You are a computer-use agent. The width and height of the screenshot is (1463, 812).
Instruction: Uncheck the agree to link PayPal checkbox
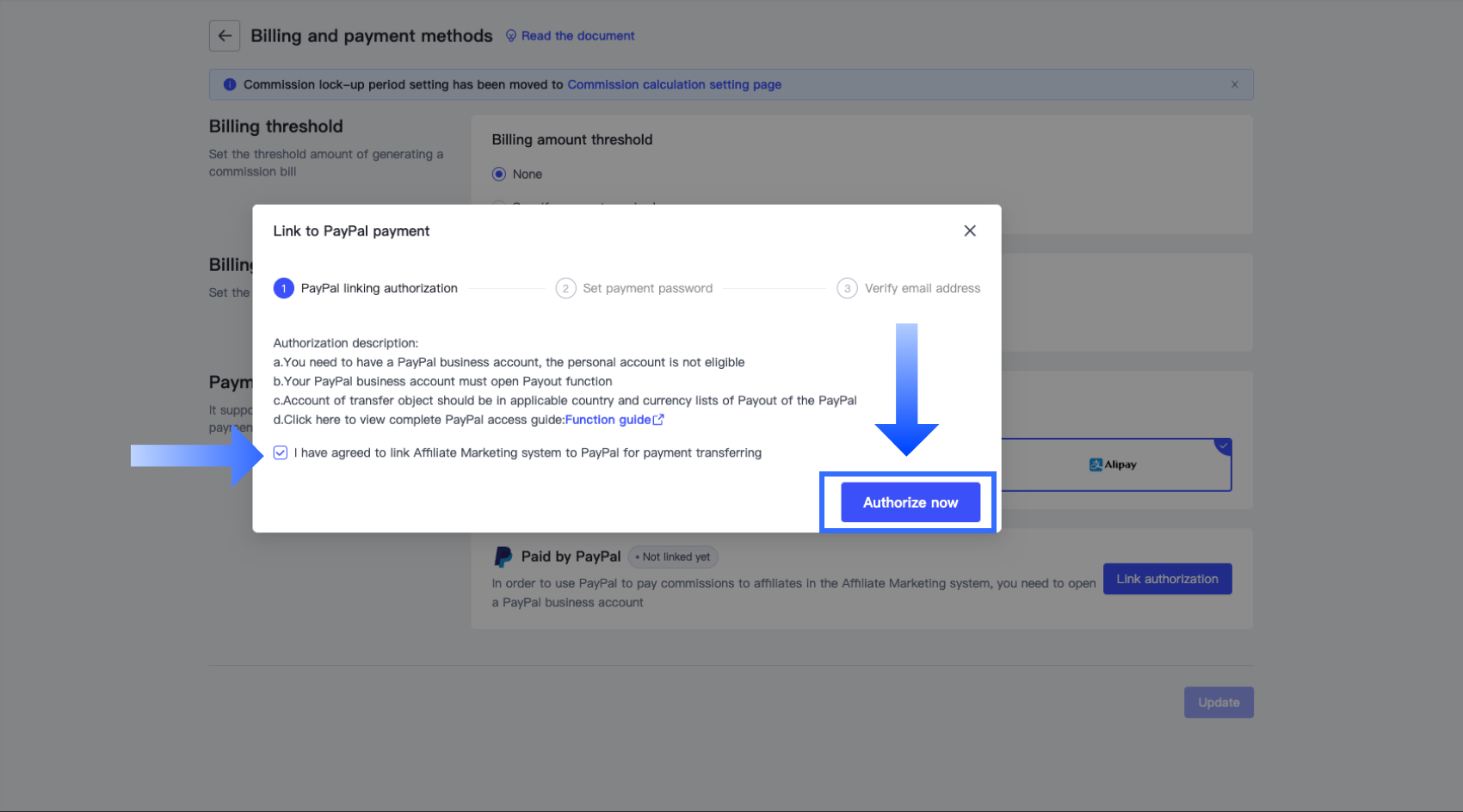pos(281,452)
